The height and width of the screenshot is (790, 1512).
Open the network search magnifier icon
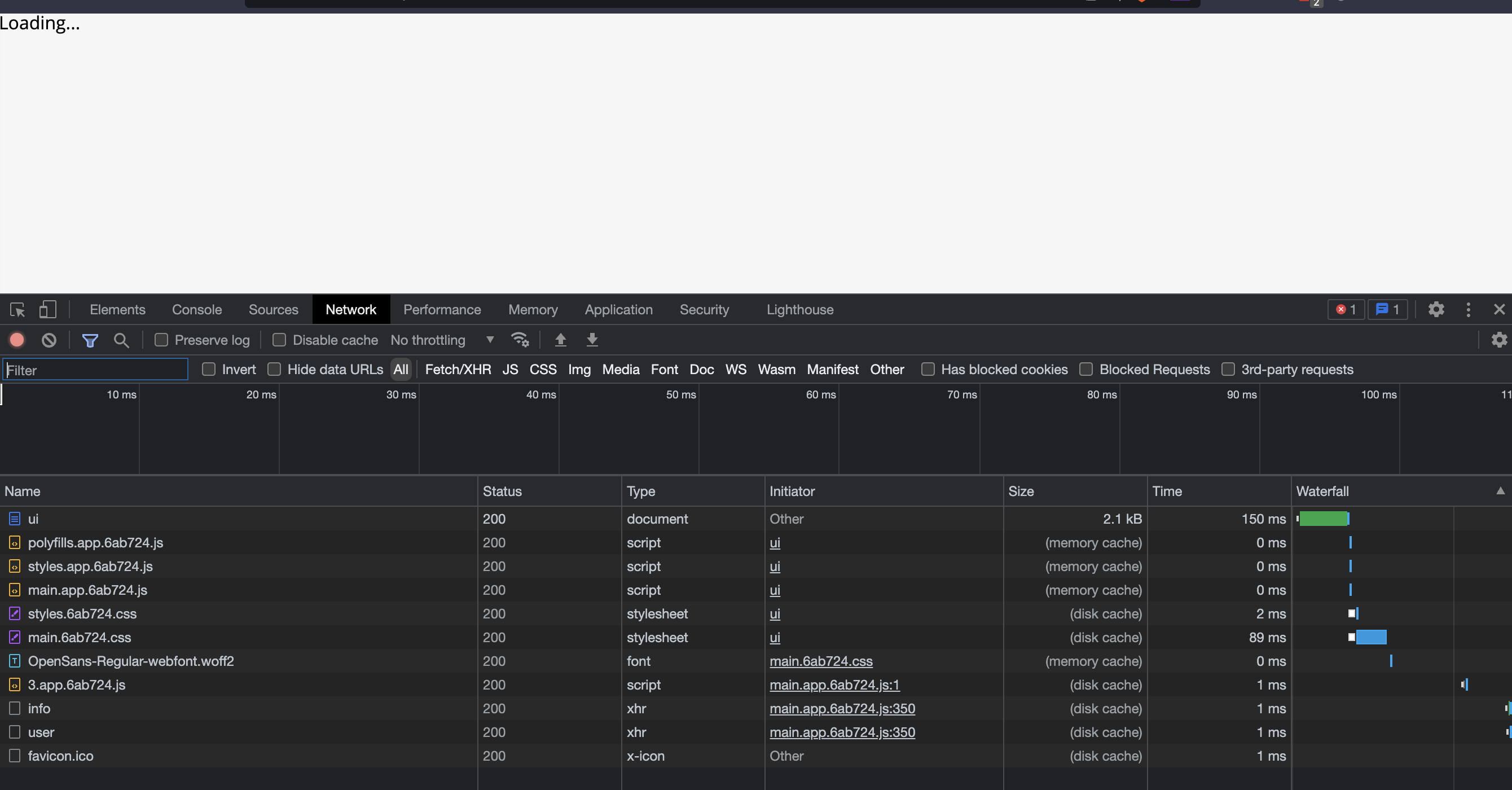(121, 340)
